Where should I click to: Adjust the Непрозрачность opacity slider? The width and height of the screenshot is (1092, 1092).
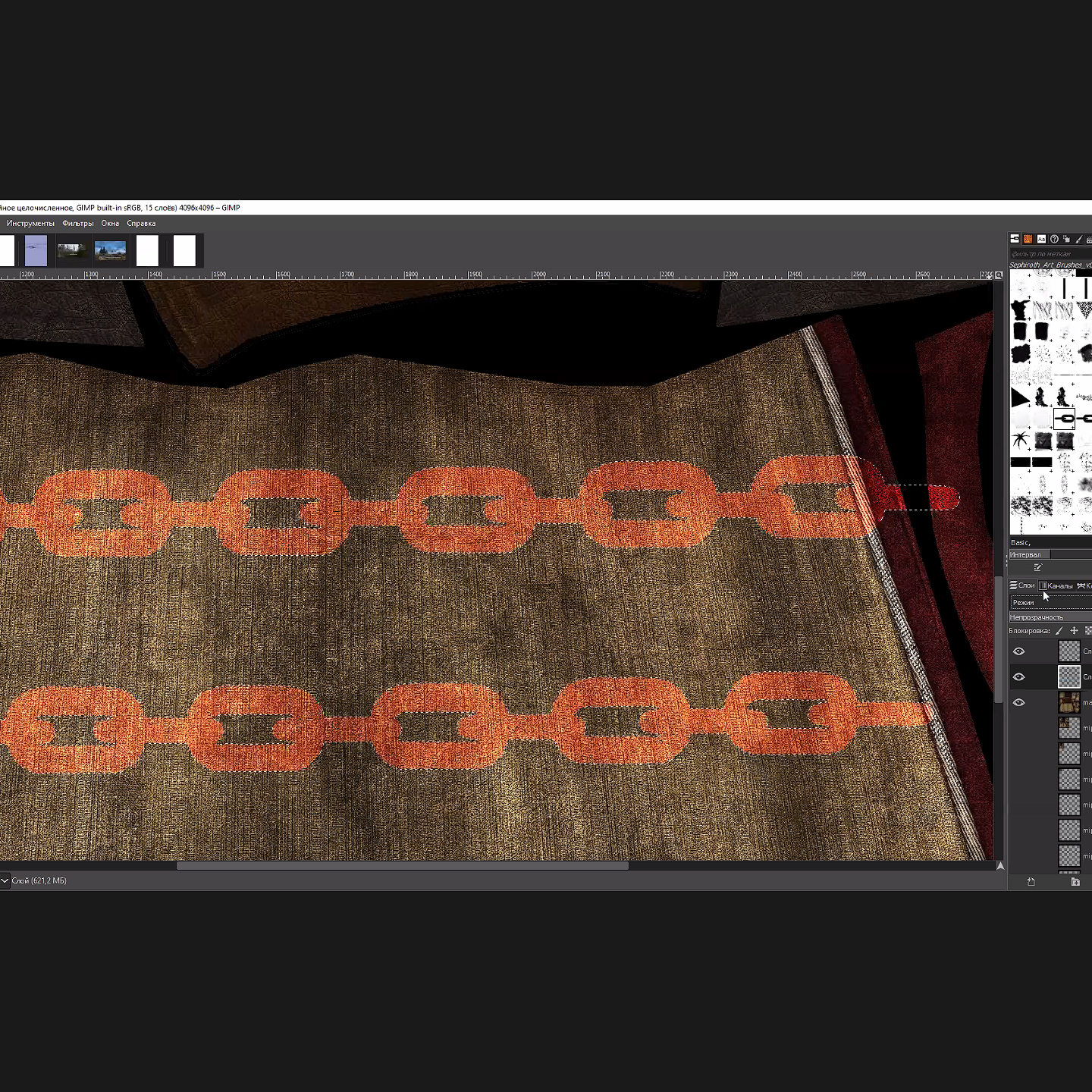tap(1050, 617)
